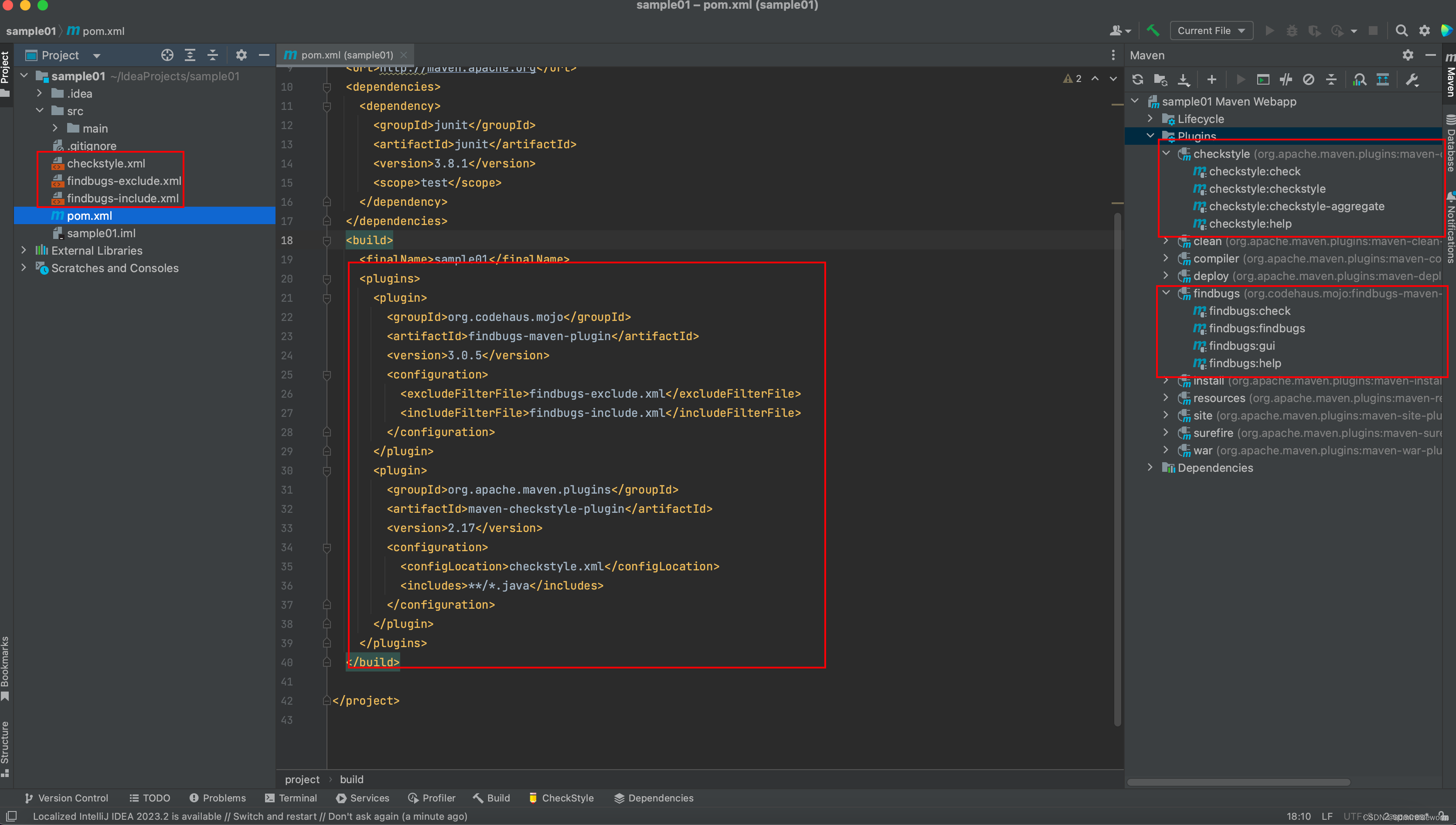1456x825 pixels.
Task: Reload all Maven projects icon
Action: pos(1138,79)
